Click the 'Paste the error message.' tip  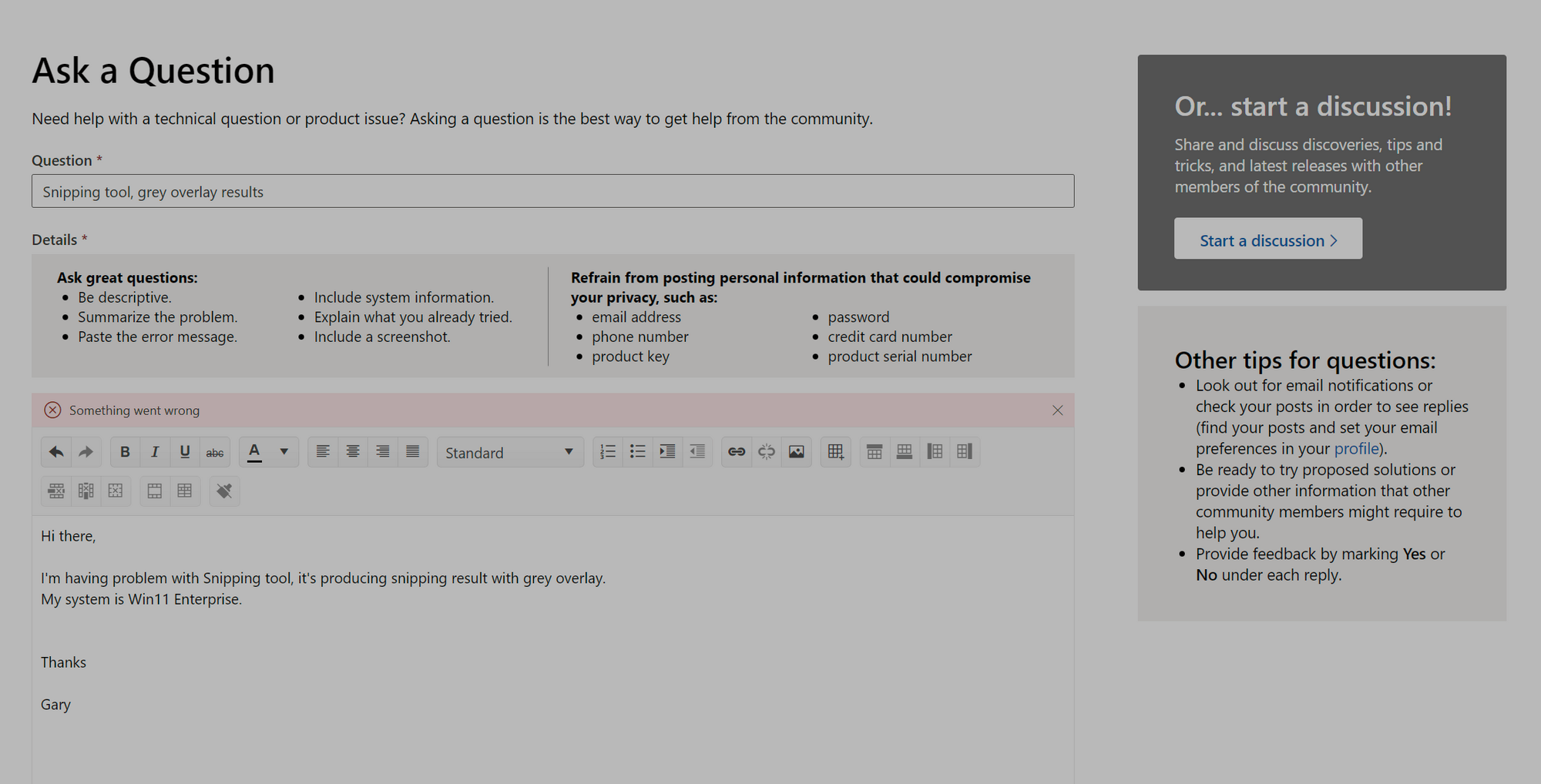(x=158, y=337)
